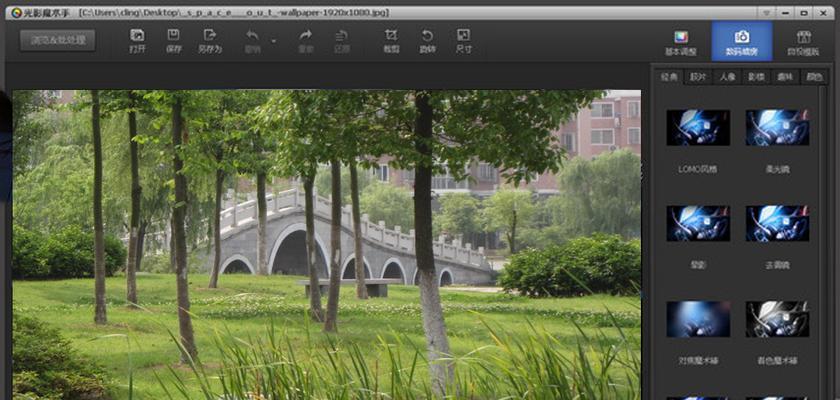Expand the undo history dropdown arrow

(x=274, y=41)
